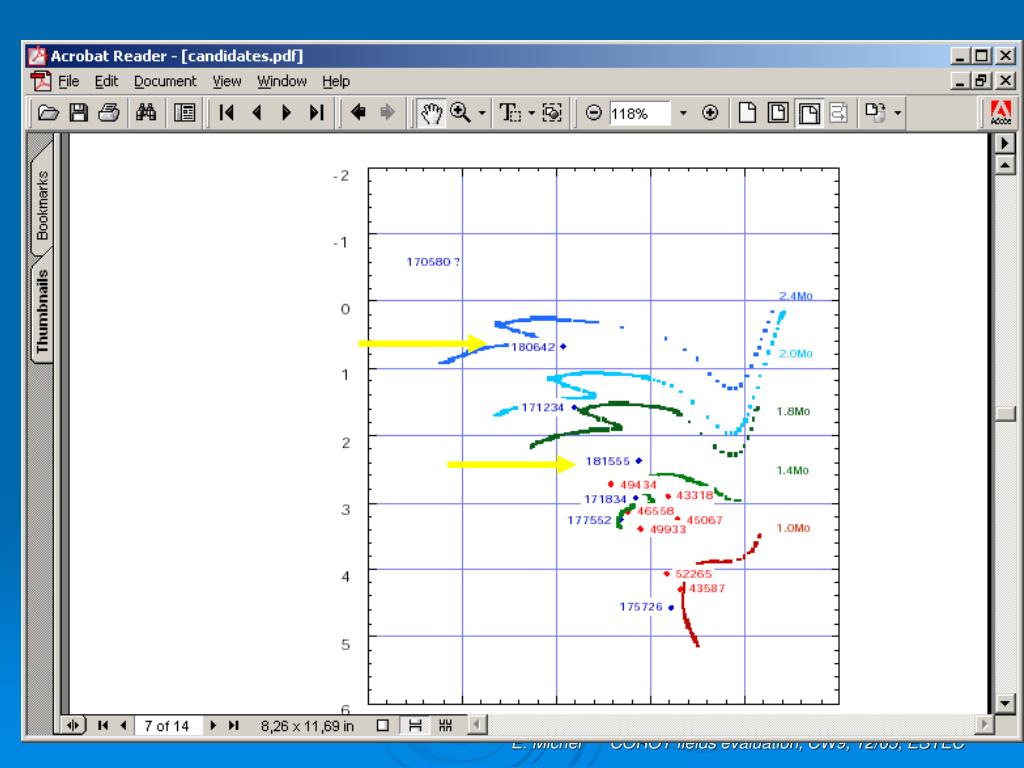Click the vertical scrollbar up arrow
Screen dimensions: 1024x768
point(1004,165)
